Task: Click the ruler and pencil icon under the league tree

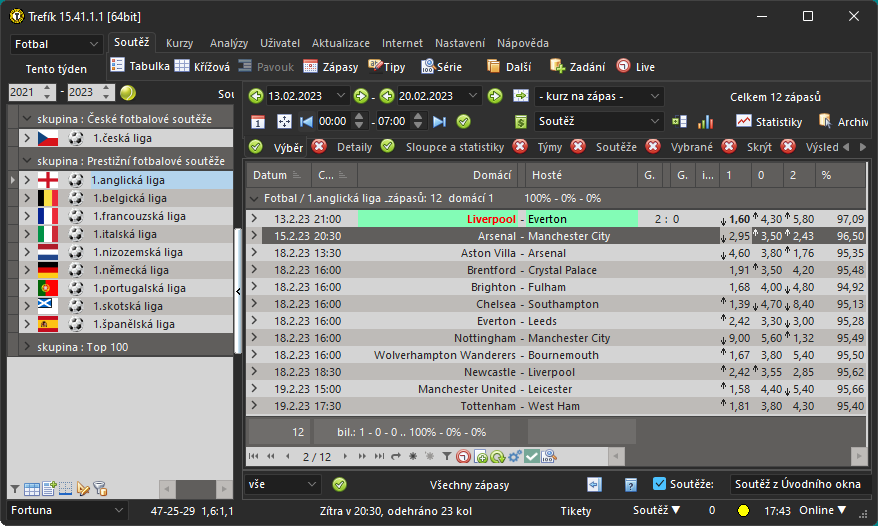Action: pos(83,489)
